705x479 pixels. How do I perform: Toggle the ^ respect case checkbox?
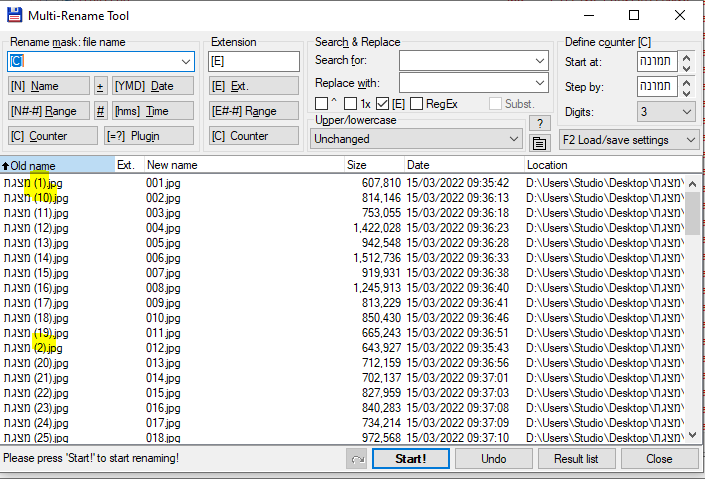pos(321,104)
